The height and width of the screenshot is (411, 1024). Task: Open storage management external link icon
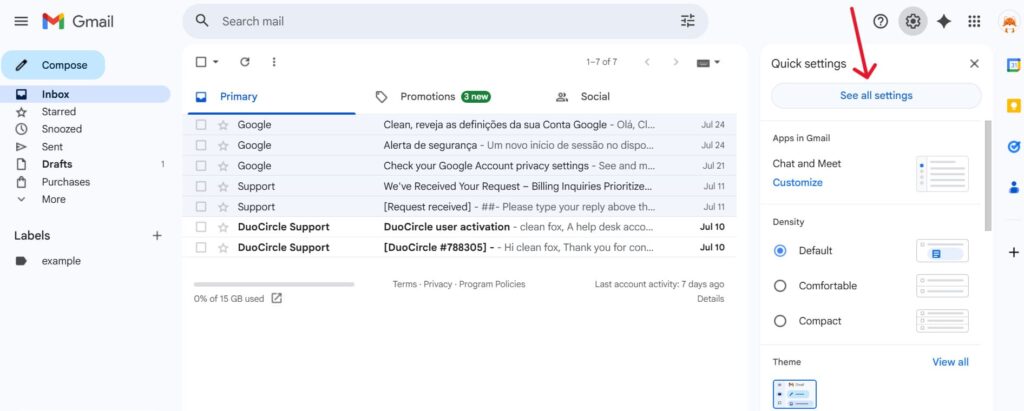point(277,298)
